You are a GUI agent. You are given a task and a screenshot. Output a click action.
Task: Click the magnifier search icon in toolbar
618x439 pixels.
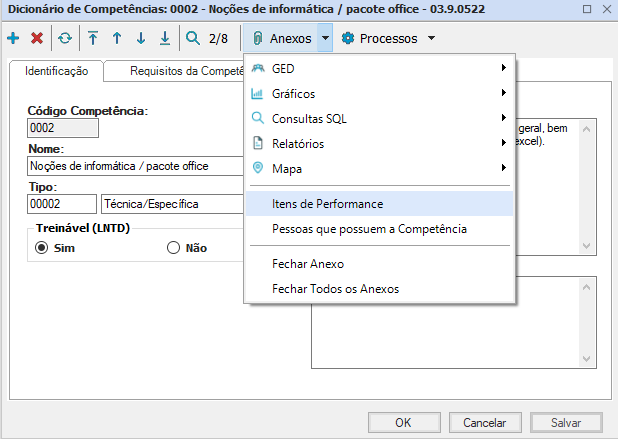[193, 39]
